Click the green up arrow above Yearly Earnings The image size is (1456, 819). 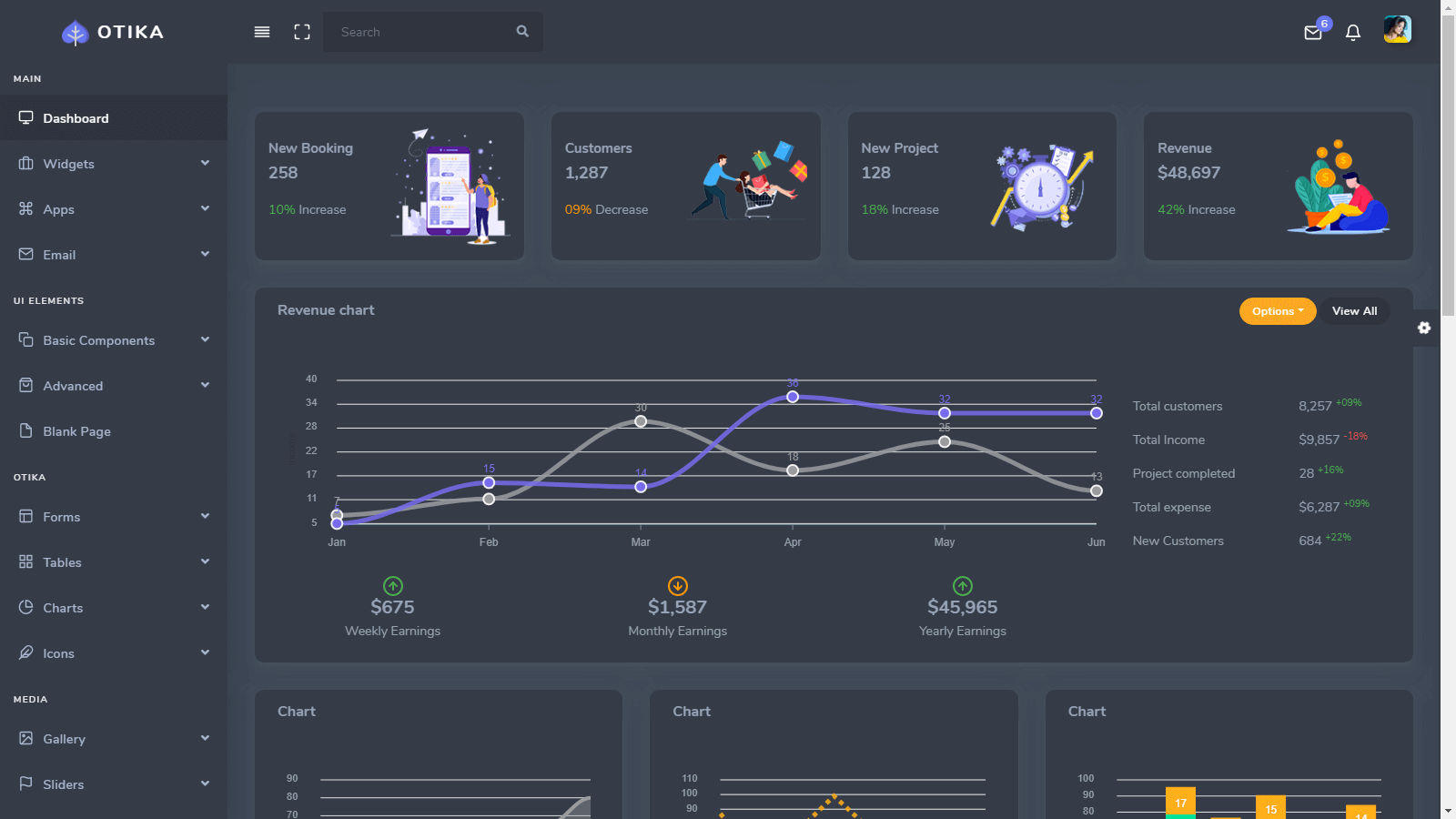[x=963, y=586]
